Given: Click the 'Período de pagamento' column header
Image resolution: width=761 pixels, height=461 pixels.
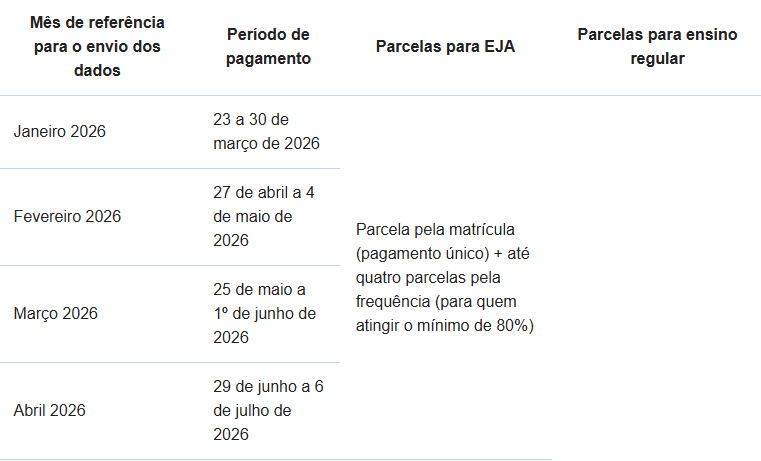Looking at the screenshot, I should pyautogui.click(x=268, y=46).
